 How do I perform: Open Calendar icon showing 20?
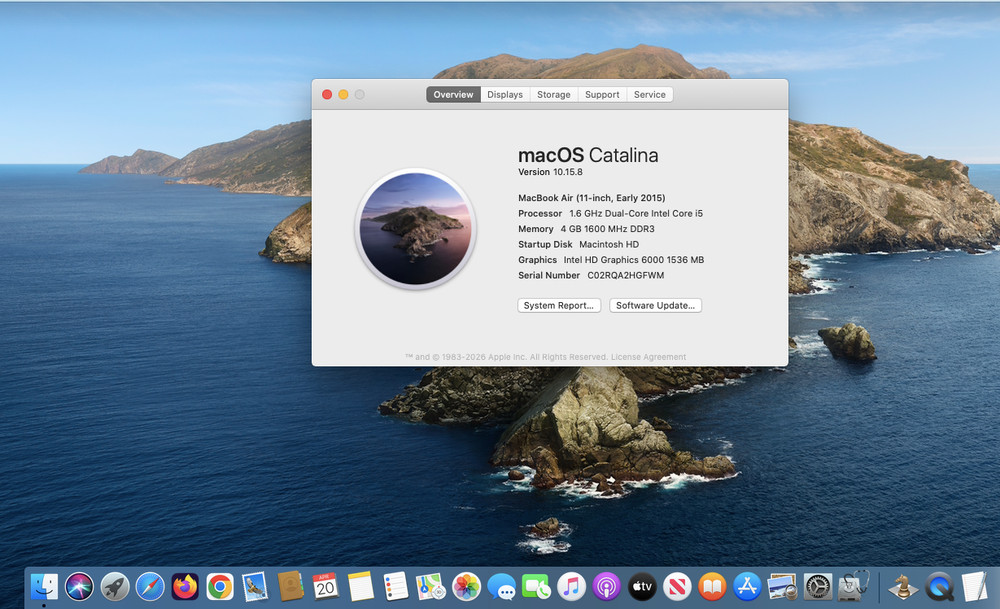[325, 587]
